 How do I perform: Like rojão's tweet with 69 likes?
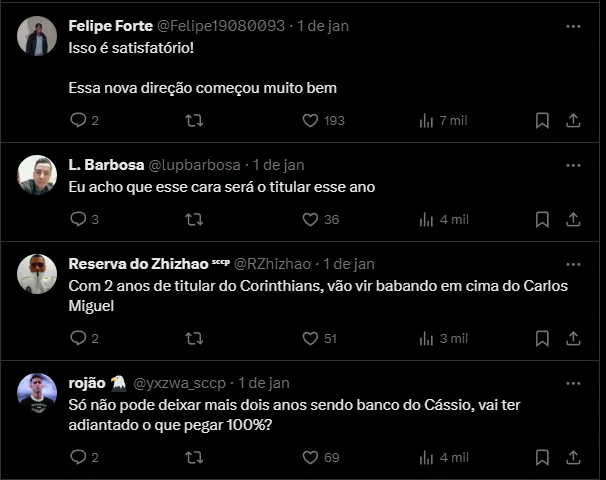pyautogui.click(x=311, y=457)
